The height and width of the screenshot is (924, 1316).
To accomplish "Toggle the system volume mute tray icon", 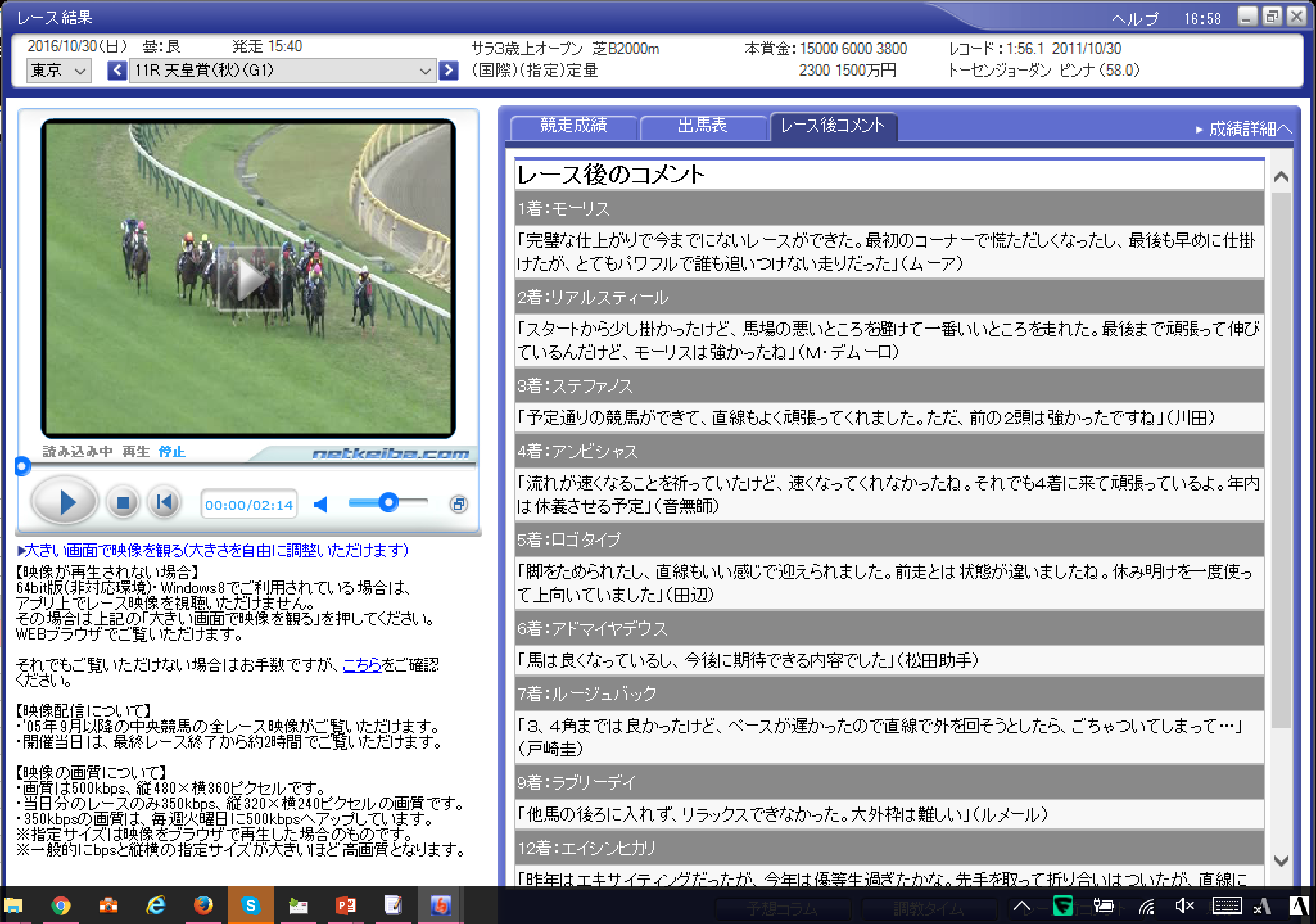I will [1184, 906].
